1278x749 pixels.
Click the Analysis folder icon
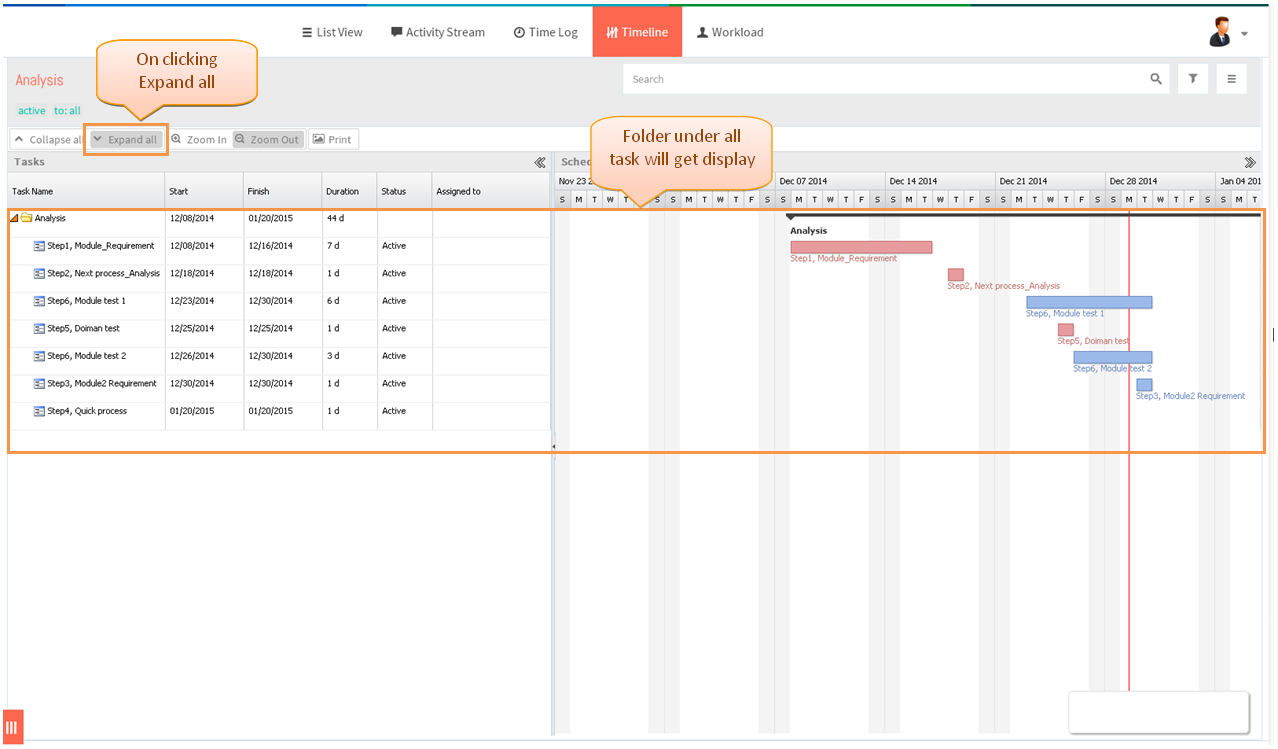pos(27,218)
